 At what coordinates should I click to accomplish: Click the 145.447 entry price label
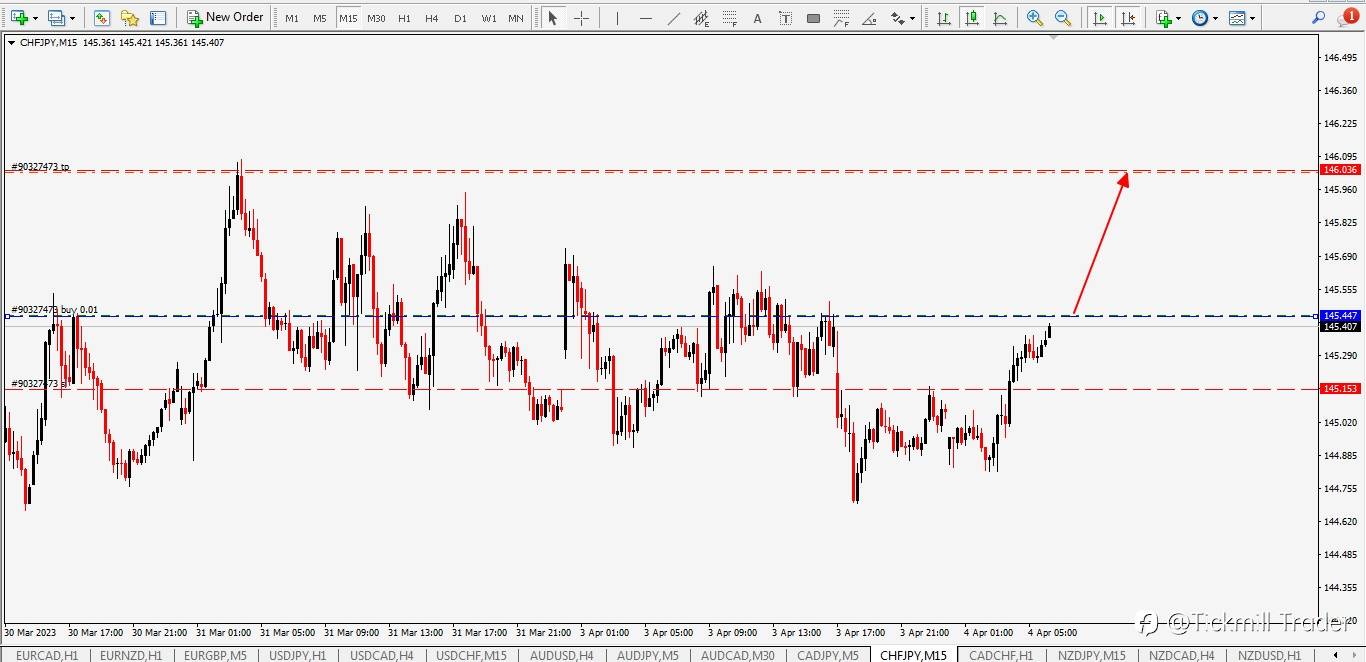click(1339, 316)
